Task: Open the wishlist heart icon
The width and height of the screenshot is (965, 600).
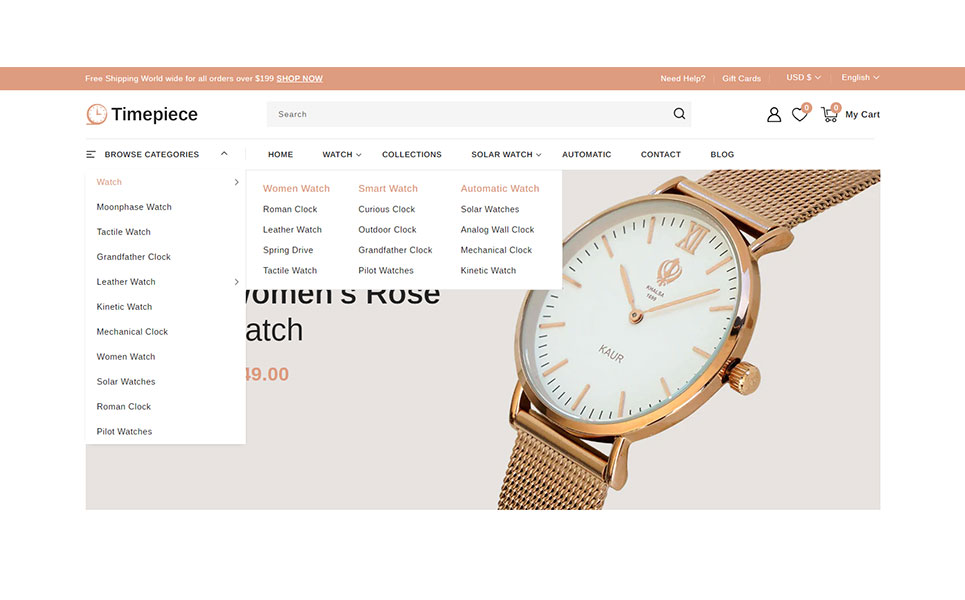Action: click(799, 115)
